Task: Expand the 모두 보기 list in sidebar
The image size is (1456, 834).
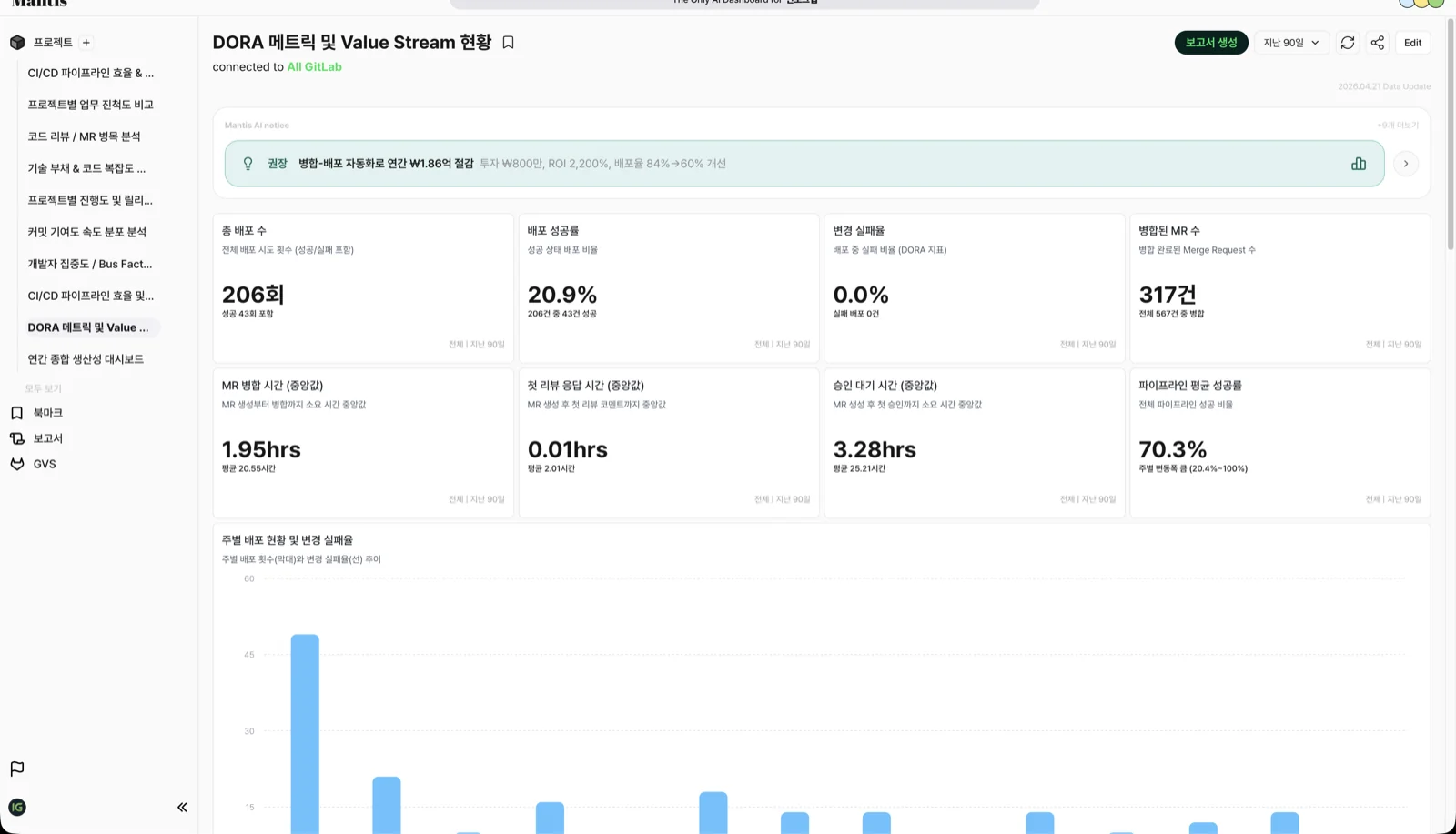Action: click(43, 388)
